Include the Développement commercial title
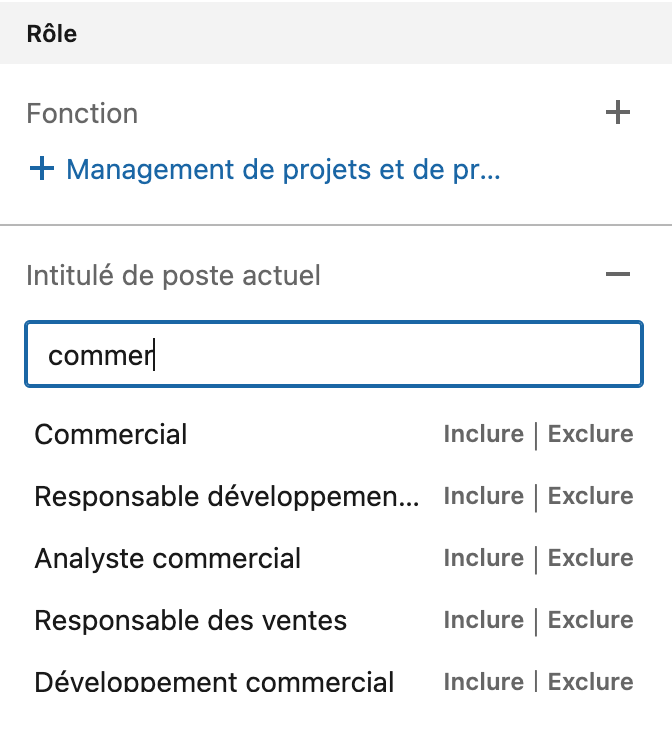This screenshot has height=732, width=672. point(483,682)
